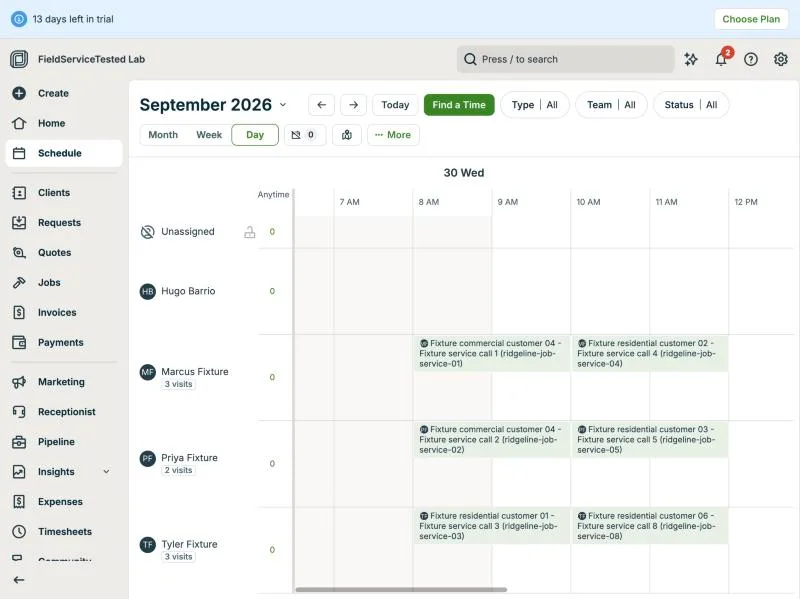The height and width of the screenshot is (599, 800).
Task: Select the Day view tab
Action: (255, 135)
